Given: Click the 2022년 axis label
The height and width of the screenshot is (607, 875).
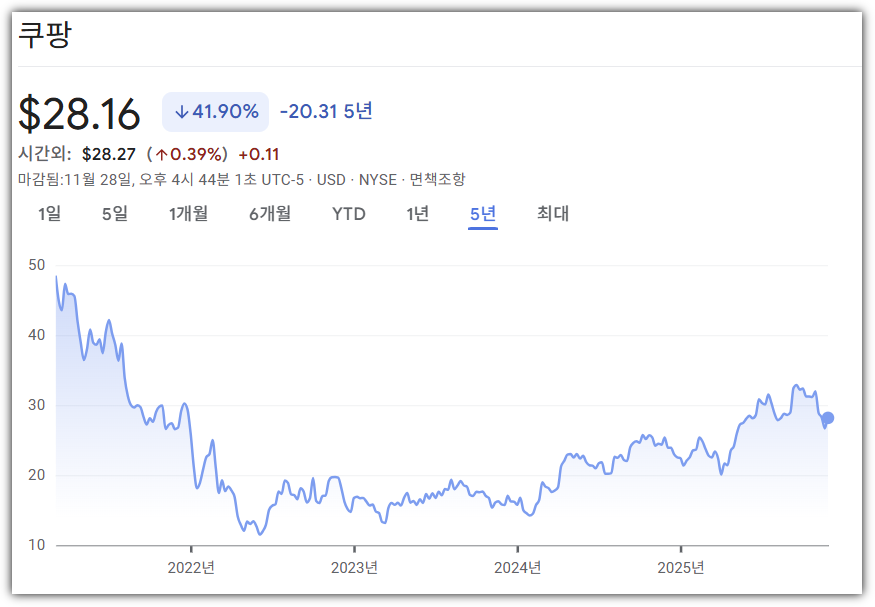Looking at the screenshot, I should 191,568.
